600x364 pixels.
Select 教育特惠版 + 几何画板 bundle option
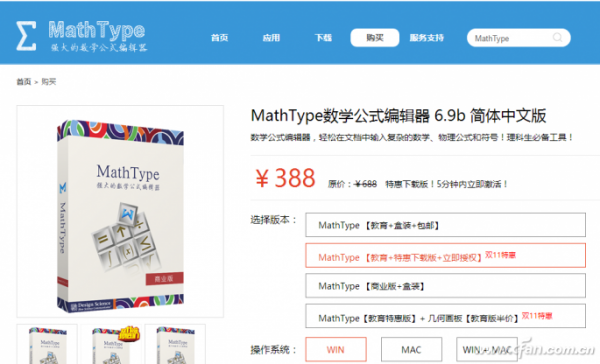[x=445, y=316]
